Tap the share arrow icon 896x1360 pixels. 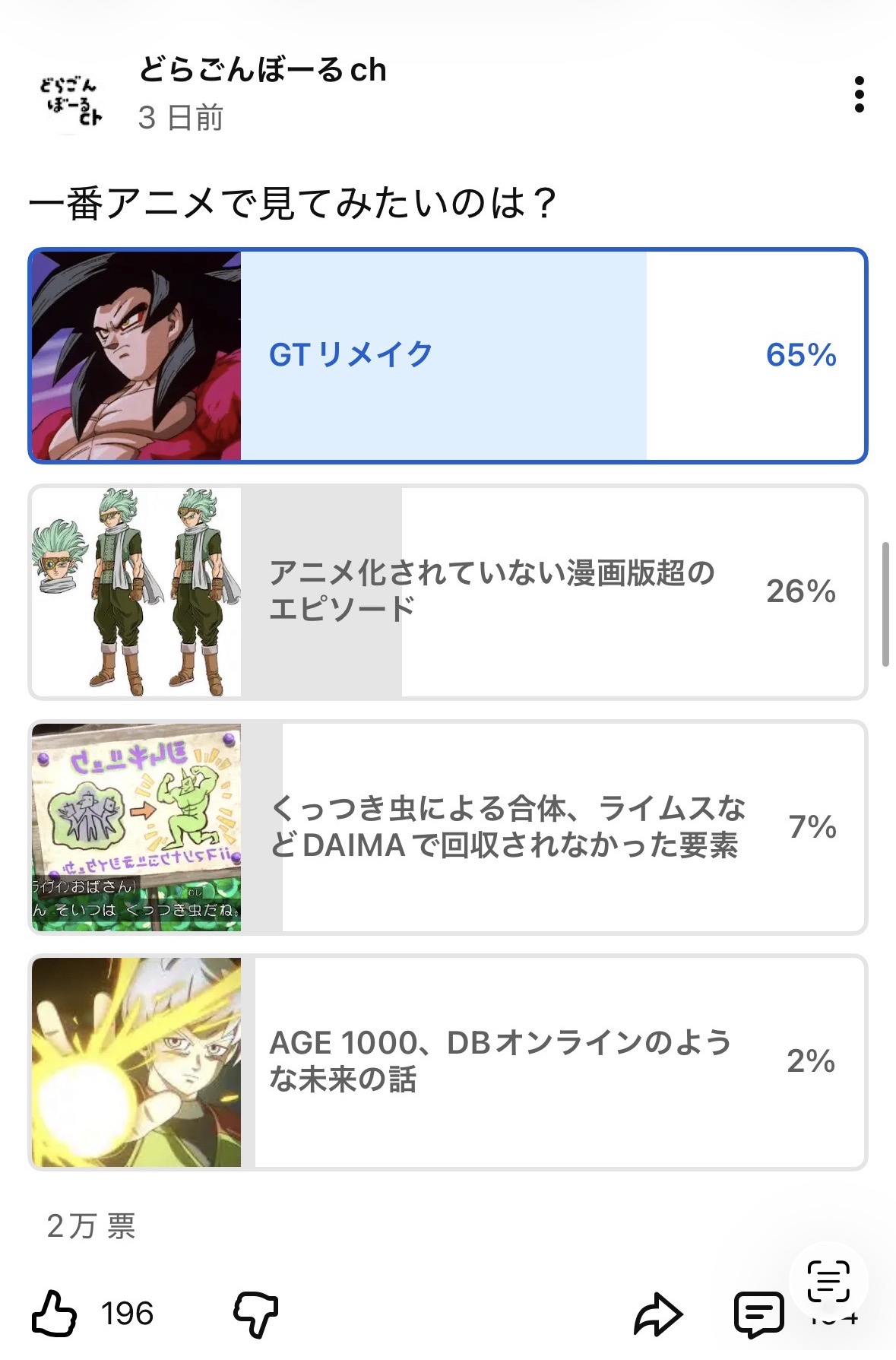pos(658,1313)
